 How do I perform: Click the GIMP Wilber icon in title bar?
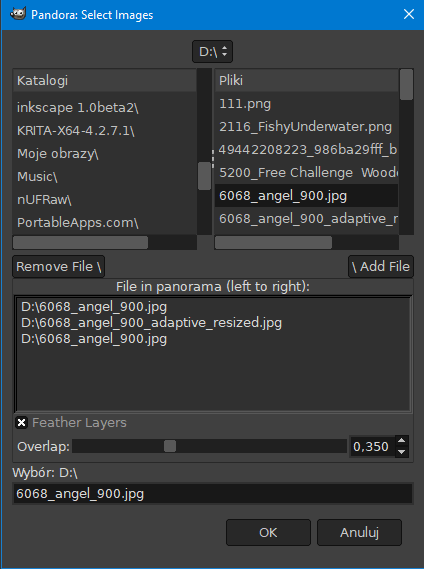click(x=18, y=14)
